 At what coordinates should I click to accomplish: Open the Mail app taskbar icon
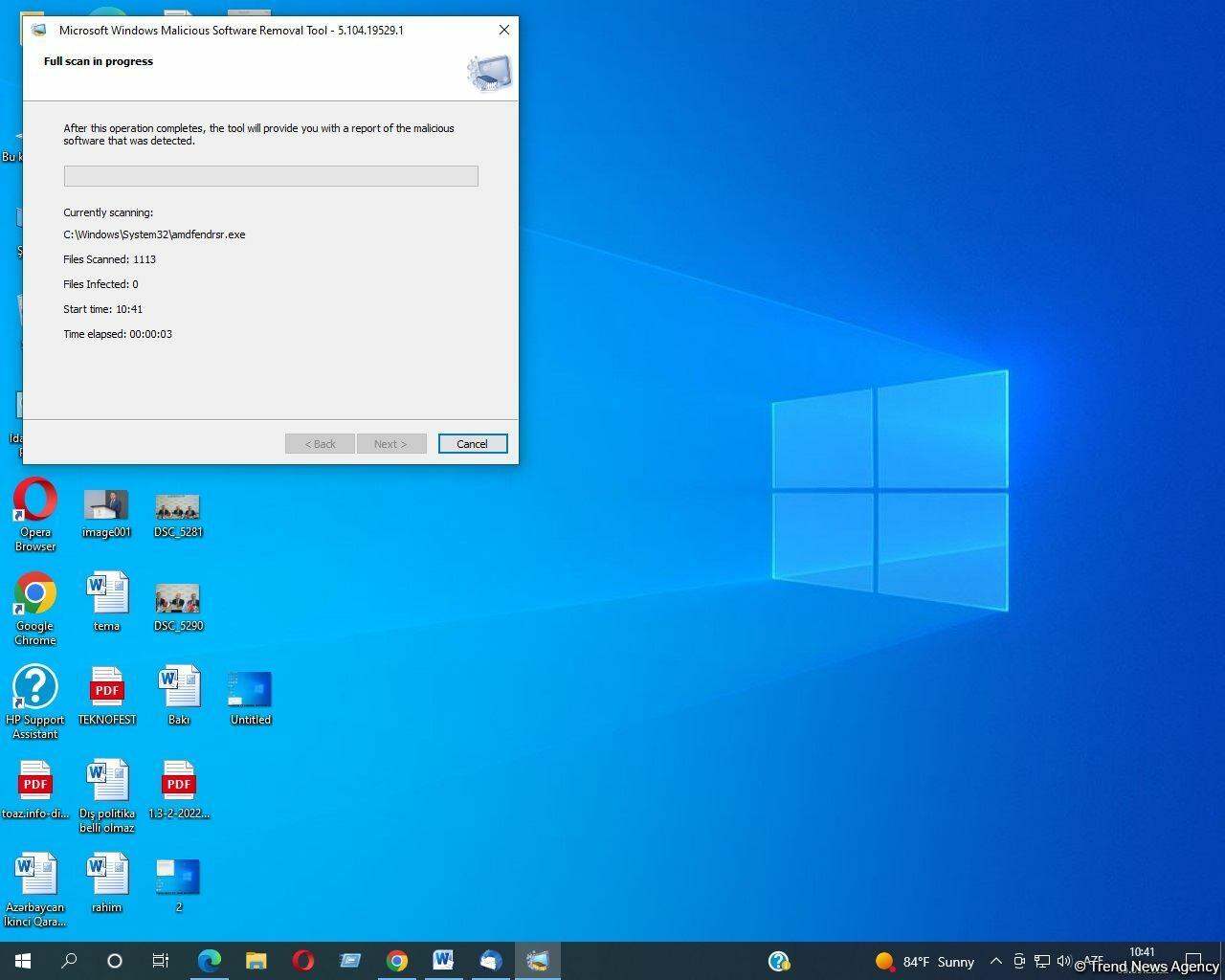pyautogui.click(x=490, y=961)
